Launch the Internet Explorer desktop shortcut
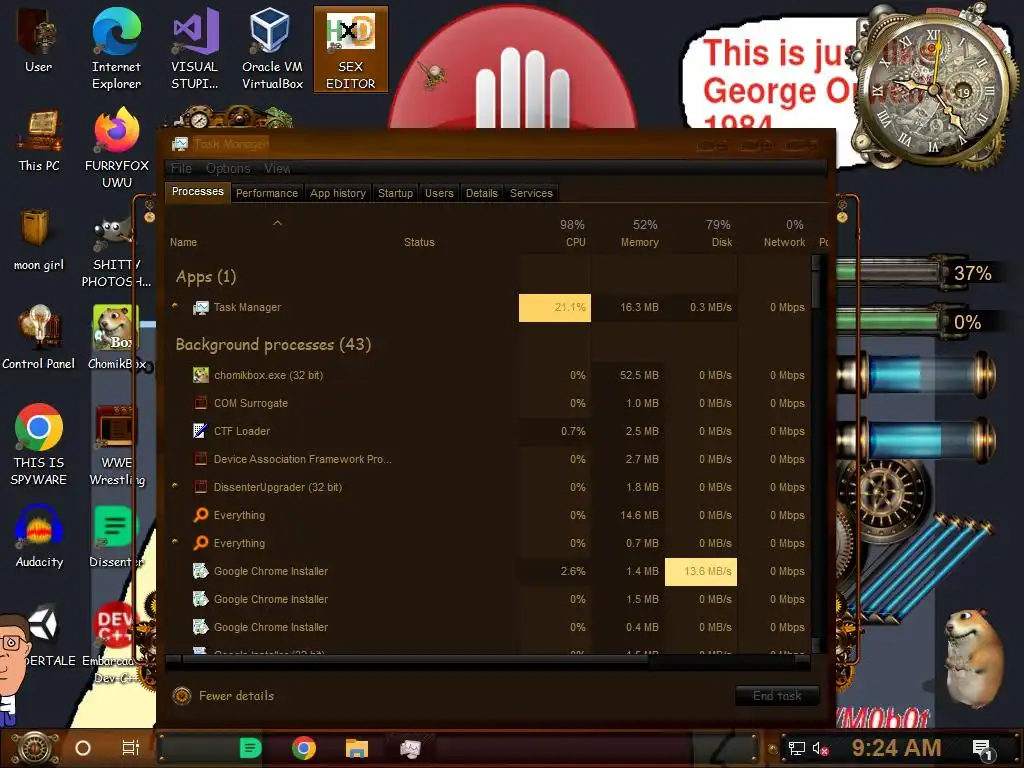This screenshot has height=768, width=1024. click(116, 49)
